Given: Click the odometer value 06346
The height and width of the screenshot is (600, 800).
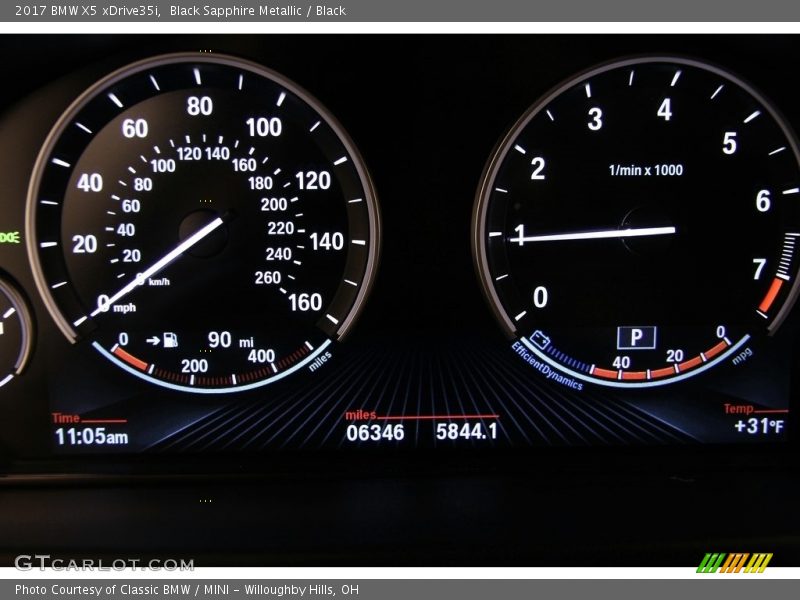Looking at the screenshot, I should coord(375,433).
